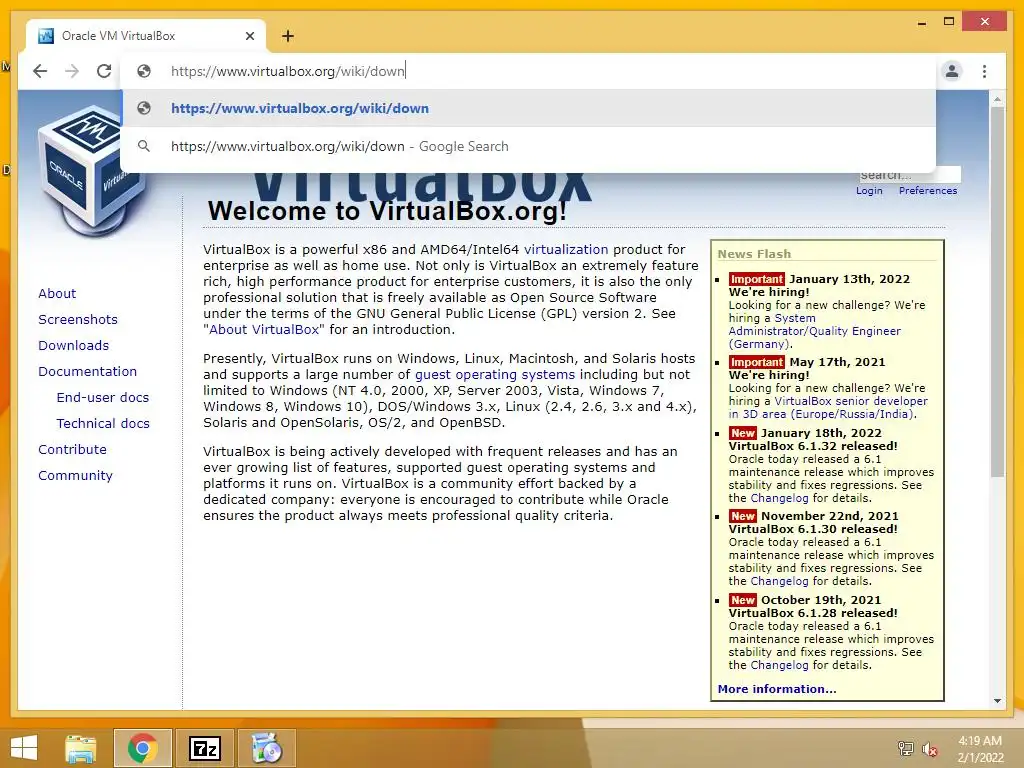
Task: Click the site search field
Action: coord(909,174)
